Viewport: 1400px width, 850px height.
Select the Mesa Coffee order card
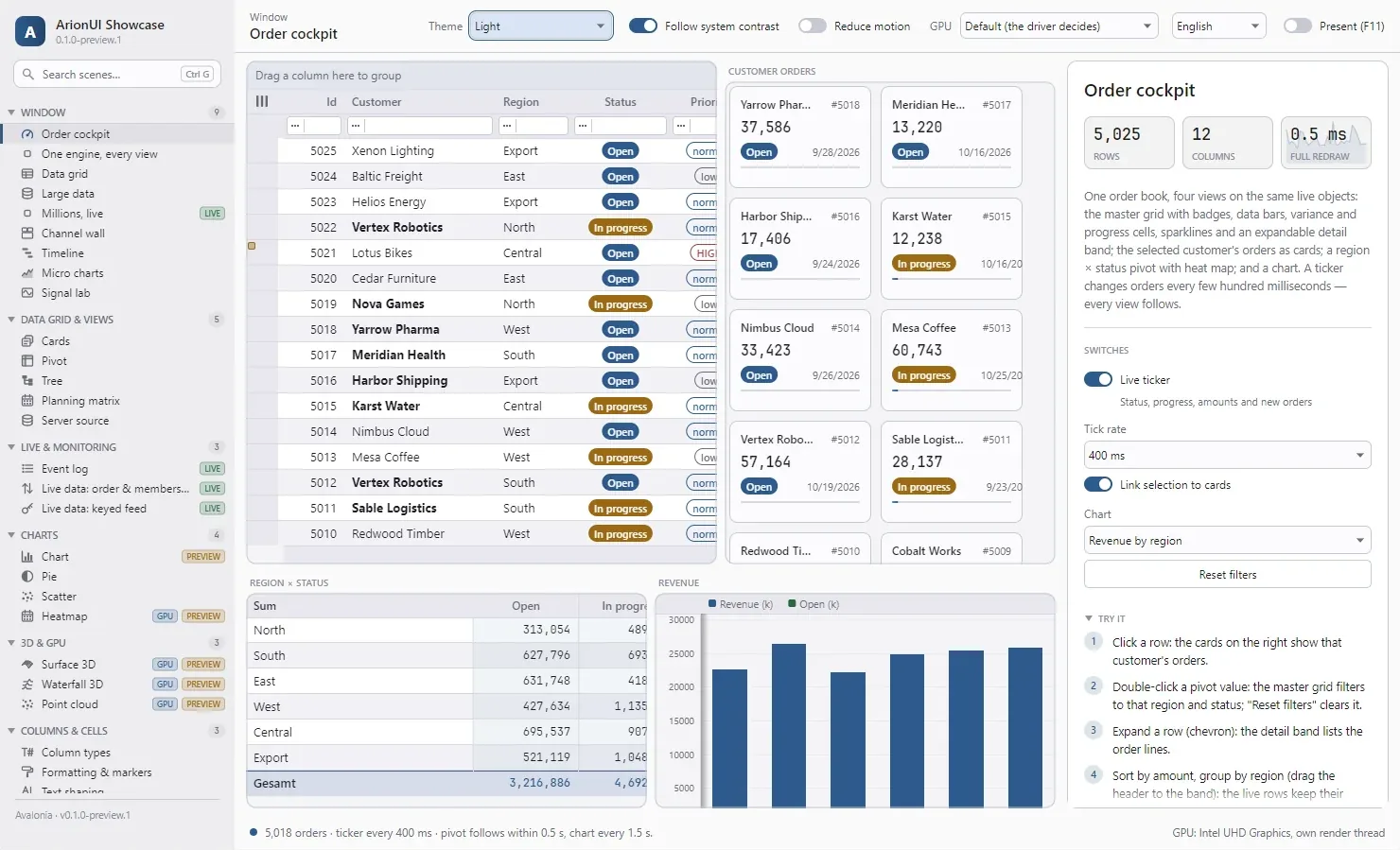click(952, 360)
